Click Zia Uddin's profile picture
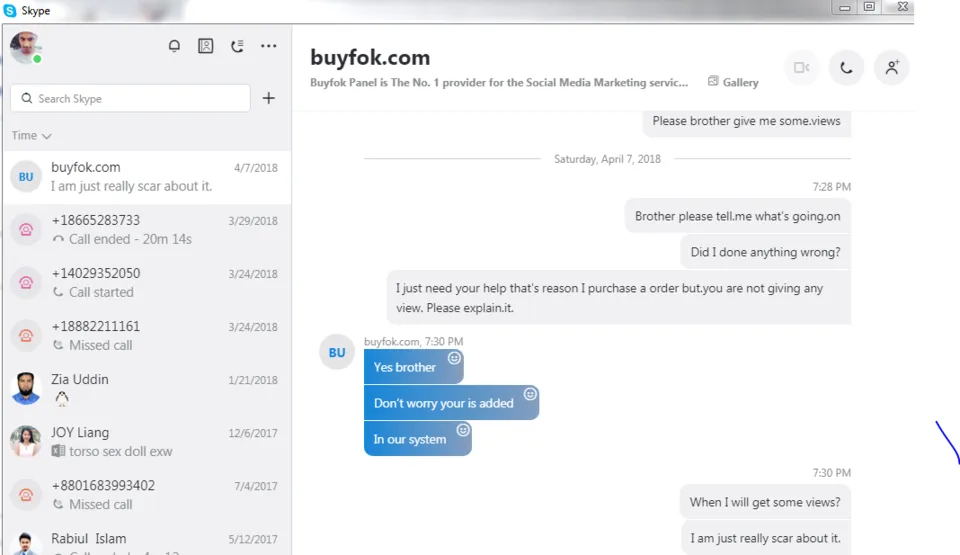The height and width of the screenshot is (555, 960). [x=26, y=389]
